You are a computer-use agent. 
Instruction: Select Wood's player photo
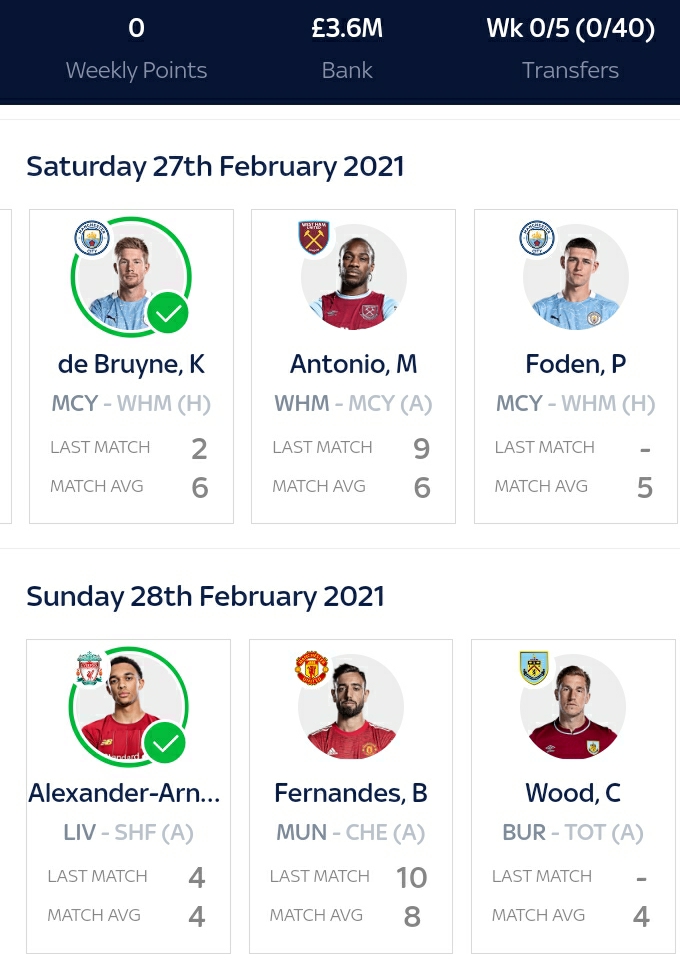pyautogui.click(x=573, y=707)
